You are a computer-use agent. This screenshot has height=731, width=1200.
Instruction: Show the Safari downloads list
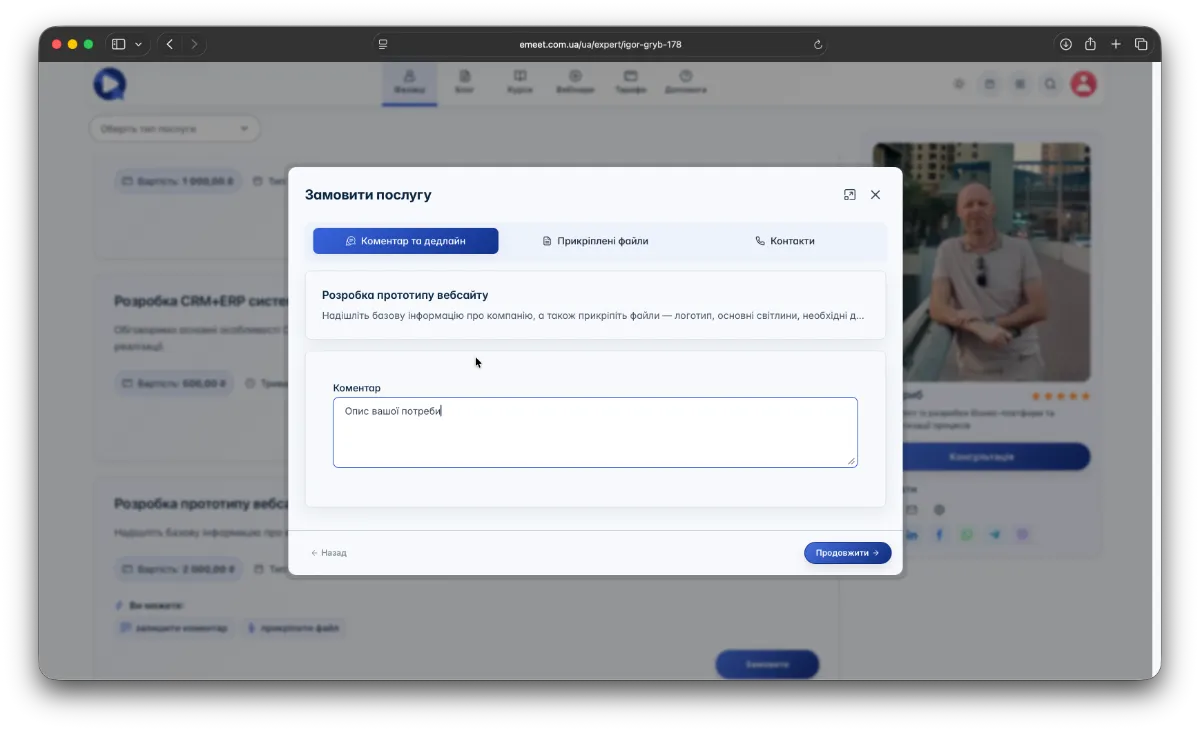pyautogui.click(x=1066, y=44)
